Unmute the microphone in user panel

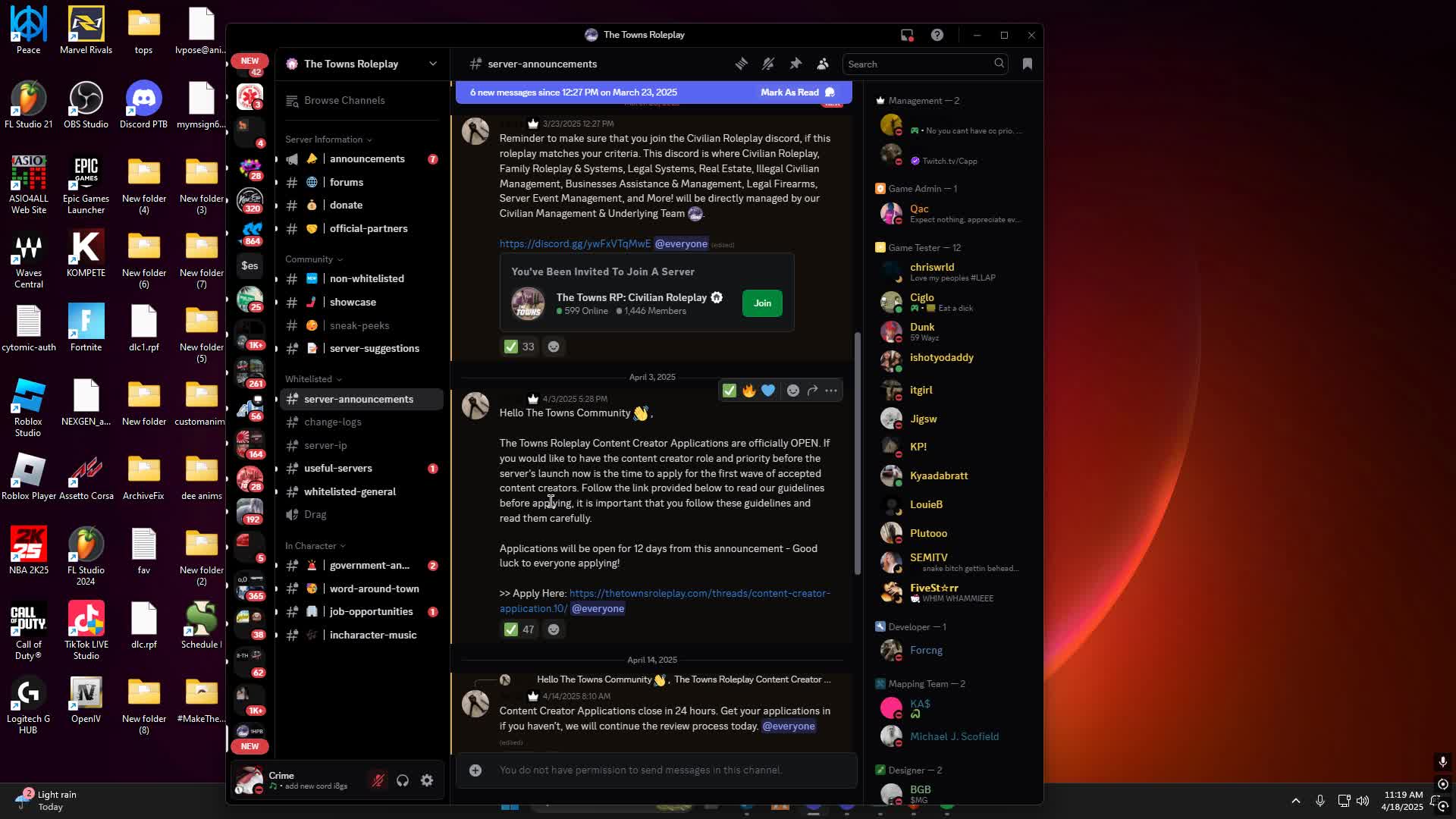[378, 780]
